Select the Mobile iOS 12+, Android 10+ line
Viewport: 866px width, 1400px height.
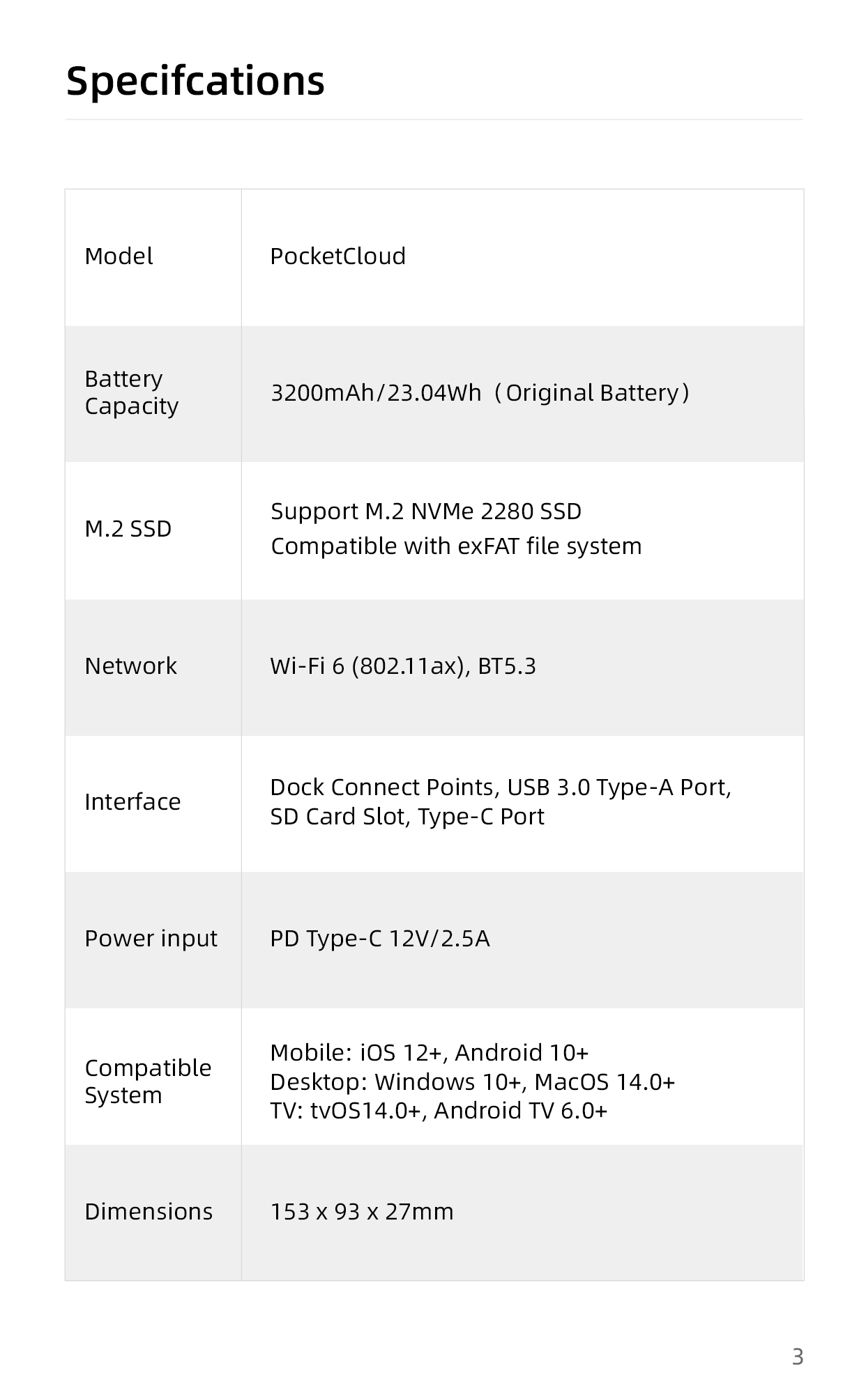click(x=430, y=1052)
